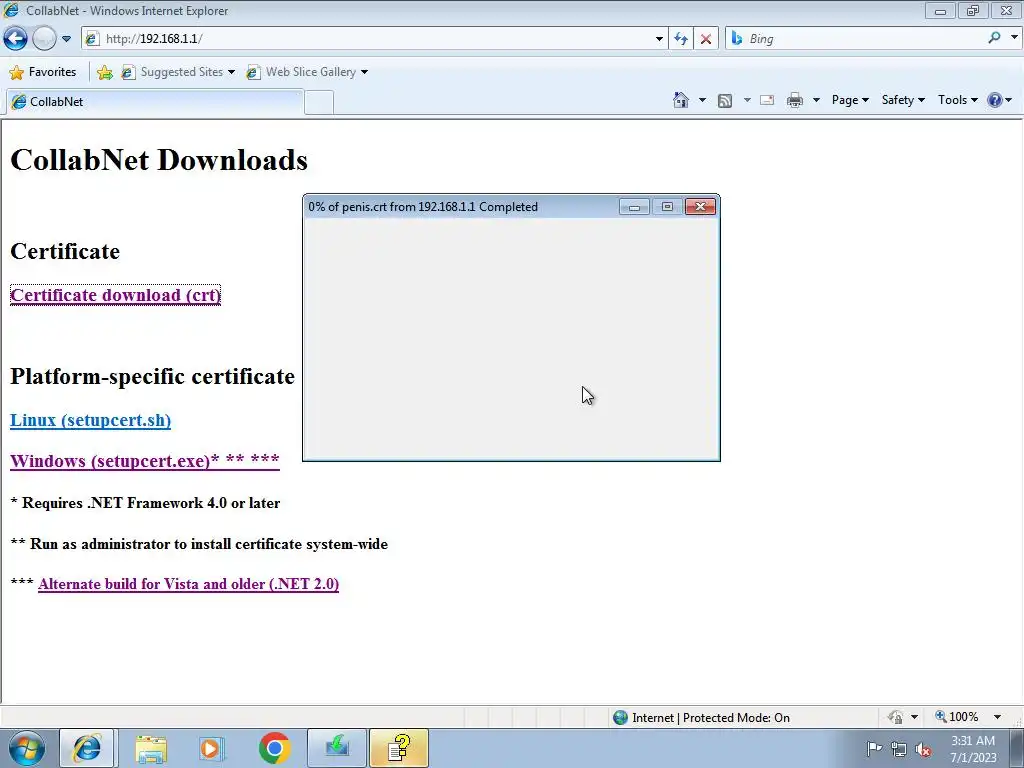
Task: Close the penis.crt download dialog
Action: pos(700,206)
